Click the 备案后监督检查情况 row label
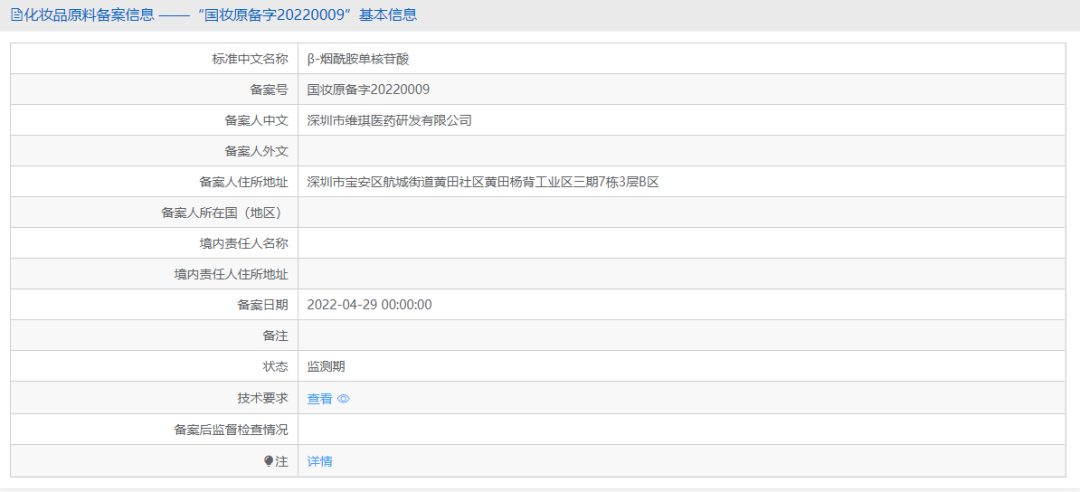Viewport: 1080px width, 492px height. pyautogui.click(x=230, y=430)
